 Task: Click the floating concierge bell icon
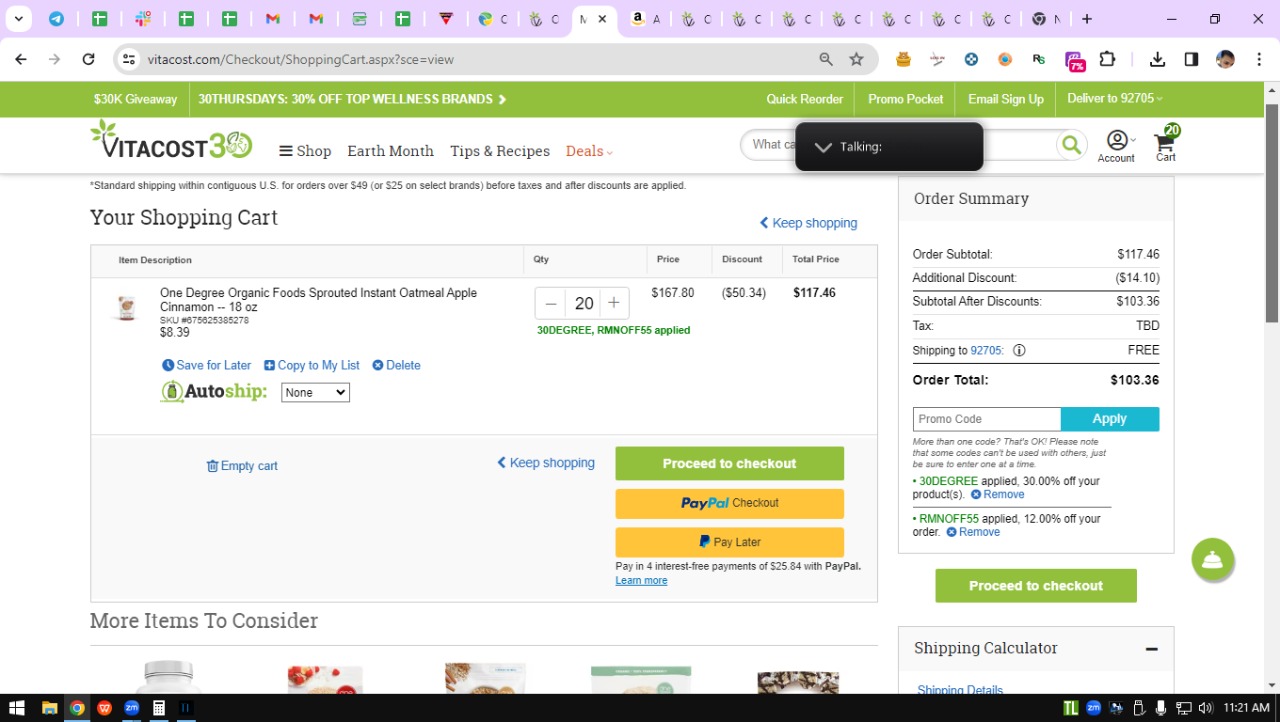[1213, 559]
